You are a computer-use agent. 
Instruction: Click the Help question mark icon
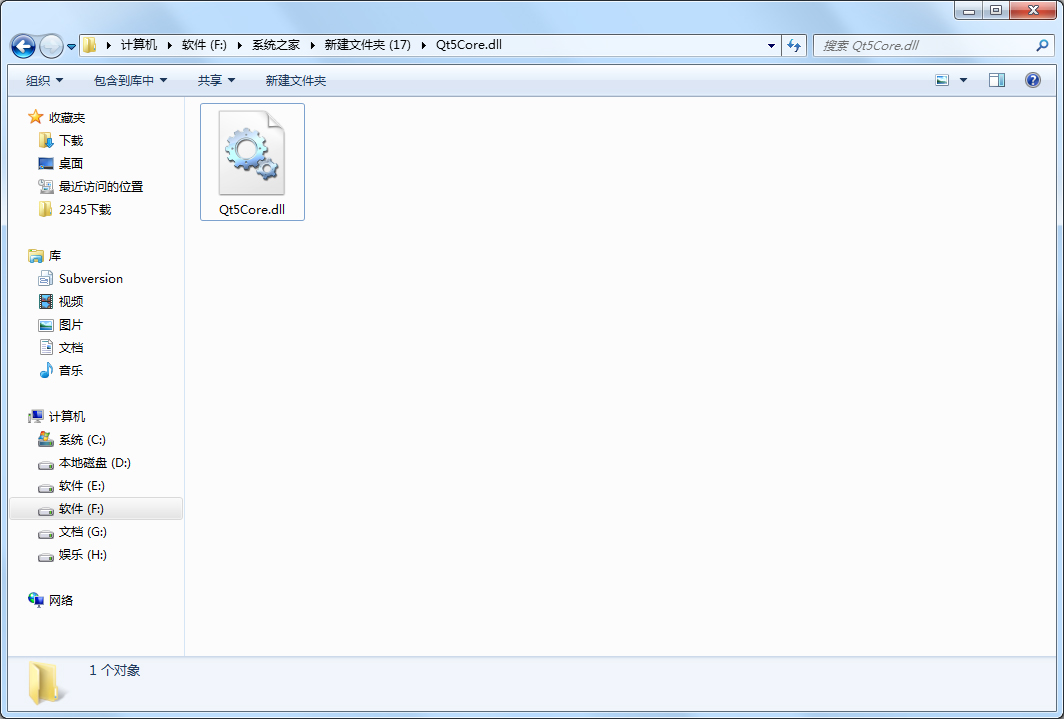(x=1032, y=79)
